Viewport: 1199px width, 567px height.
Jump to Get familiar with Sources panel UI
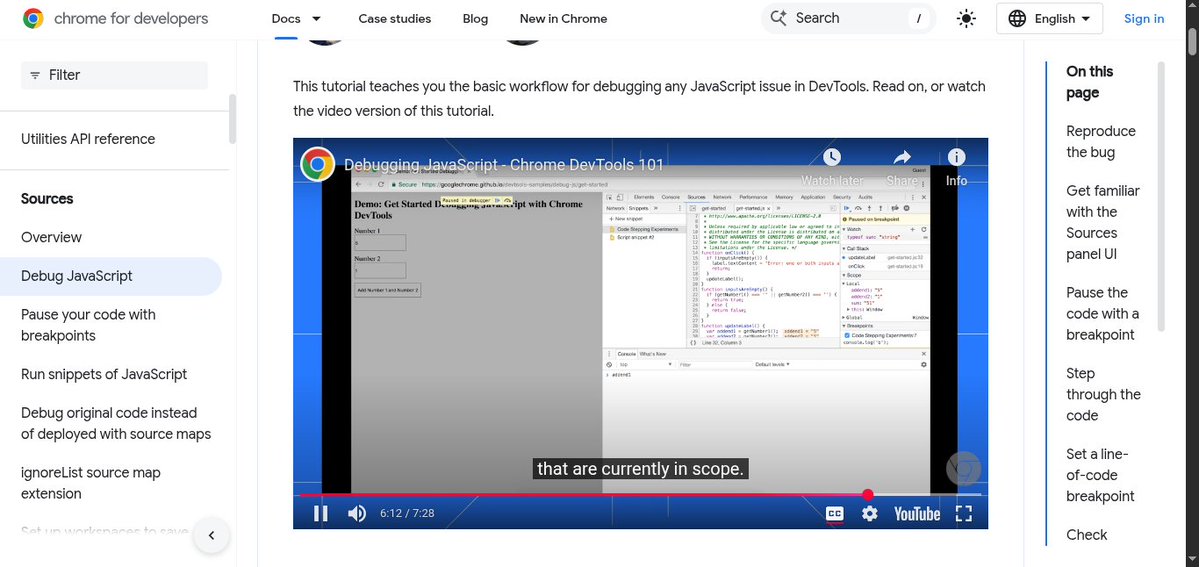[1103, 223]
